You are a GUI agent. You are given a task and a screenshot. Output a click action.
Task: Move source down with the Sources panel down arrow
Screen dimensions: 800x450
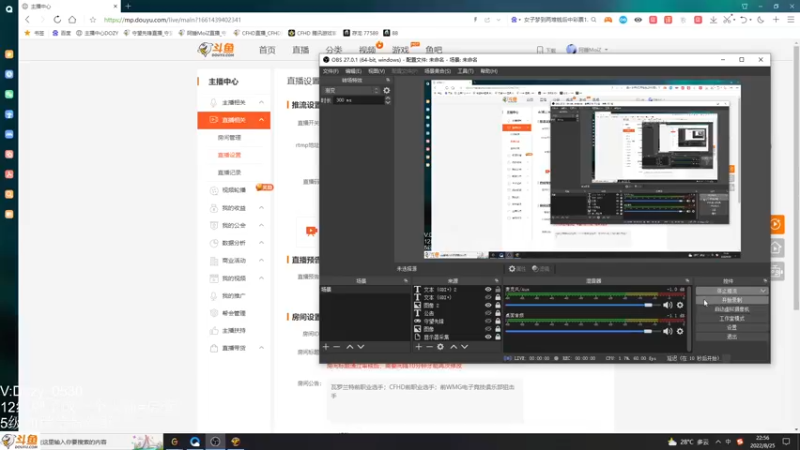pos(464,347)
